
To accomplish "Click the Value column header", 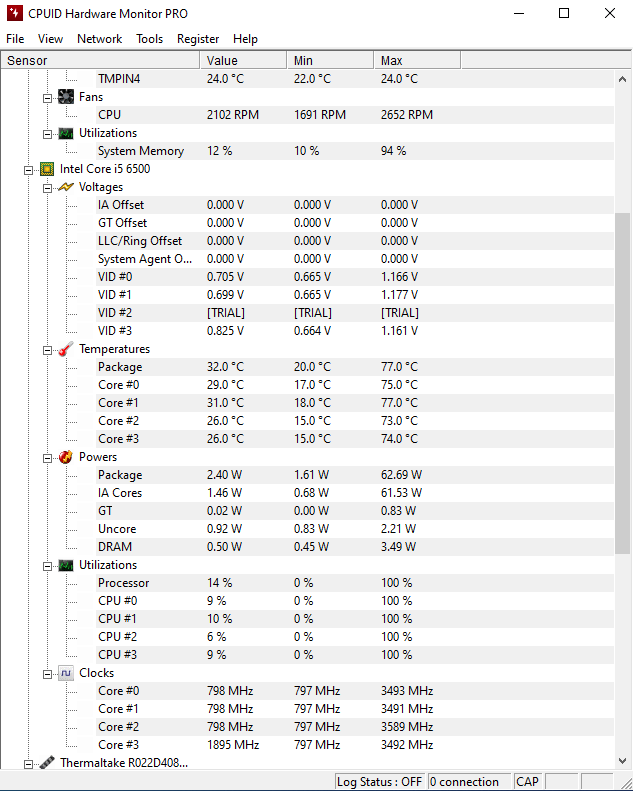I will 243,61.
